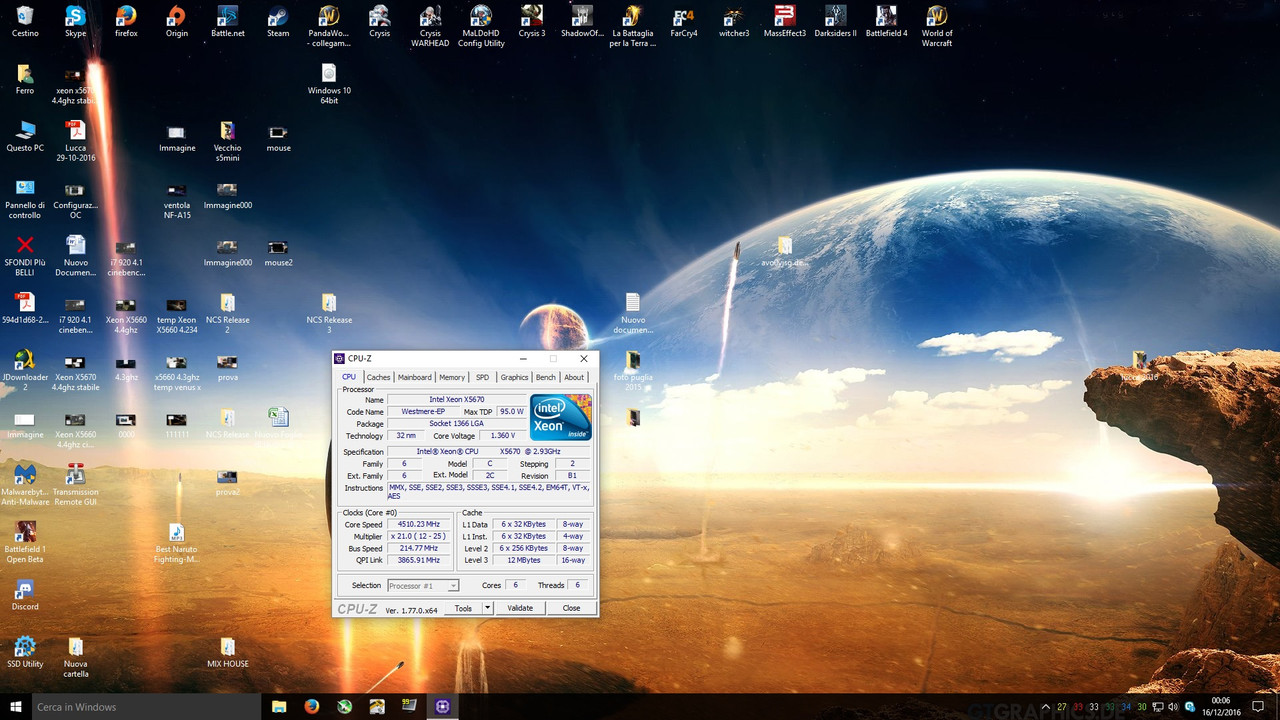Open the Discord desktop shortcut
This screenshot has width=1280, height=720.
point(25,594)
